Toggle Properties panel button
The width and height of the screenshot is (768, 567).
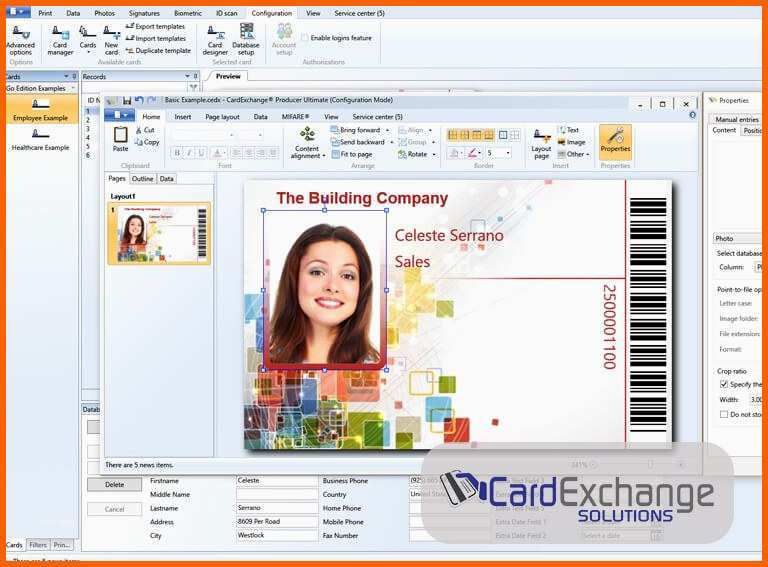click(x=616, y=142)
